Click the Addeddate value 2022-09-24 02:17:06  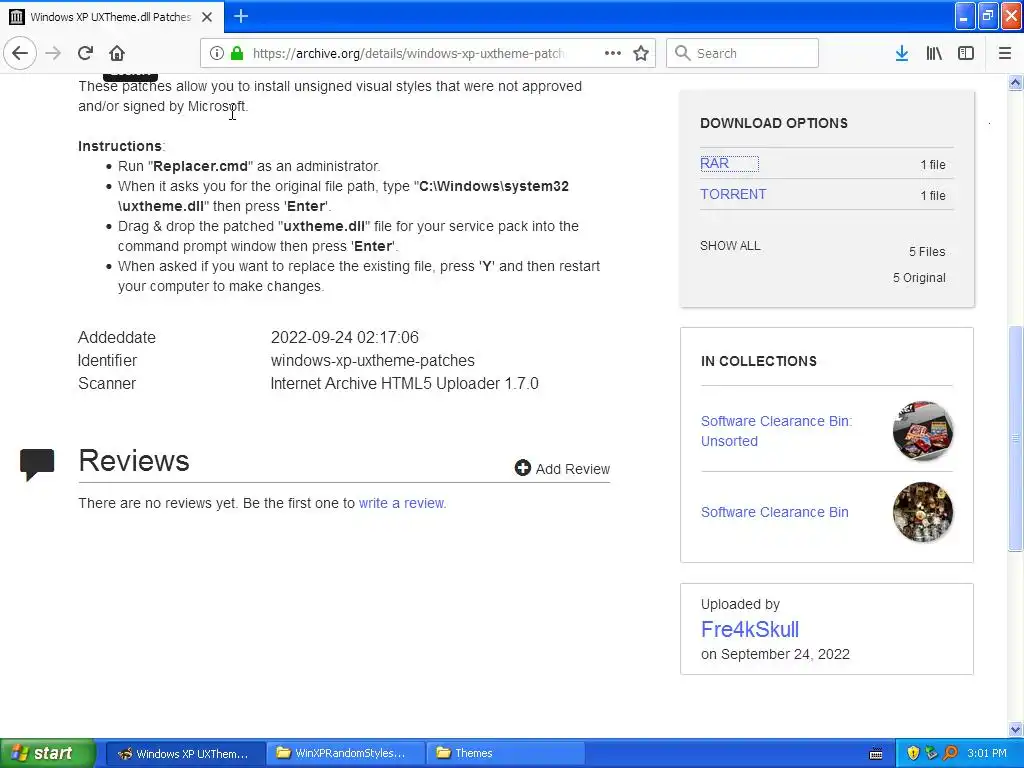pos(345,338)
